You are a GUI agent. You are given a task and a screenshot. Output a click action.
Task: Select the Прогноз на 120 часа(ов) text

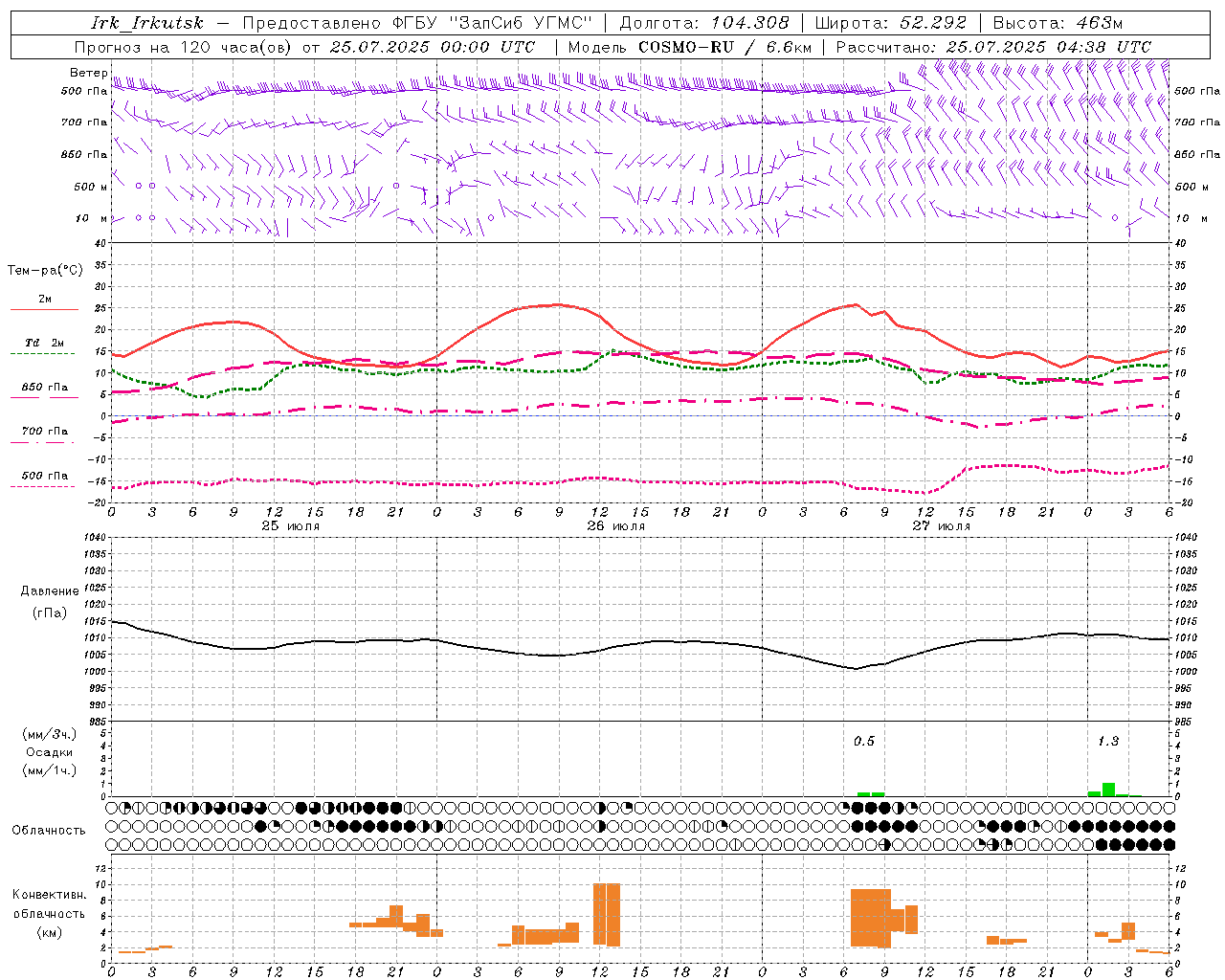(184, 47)
